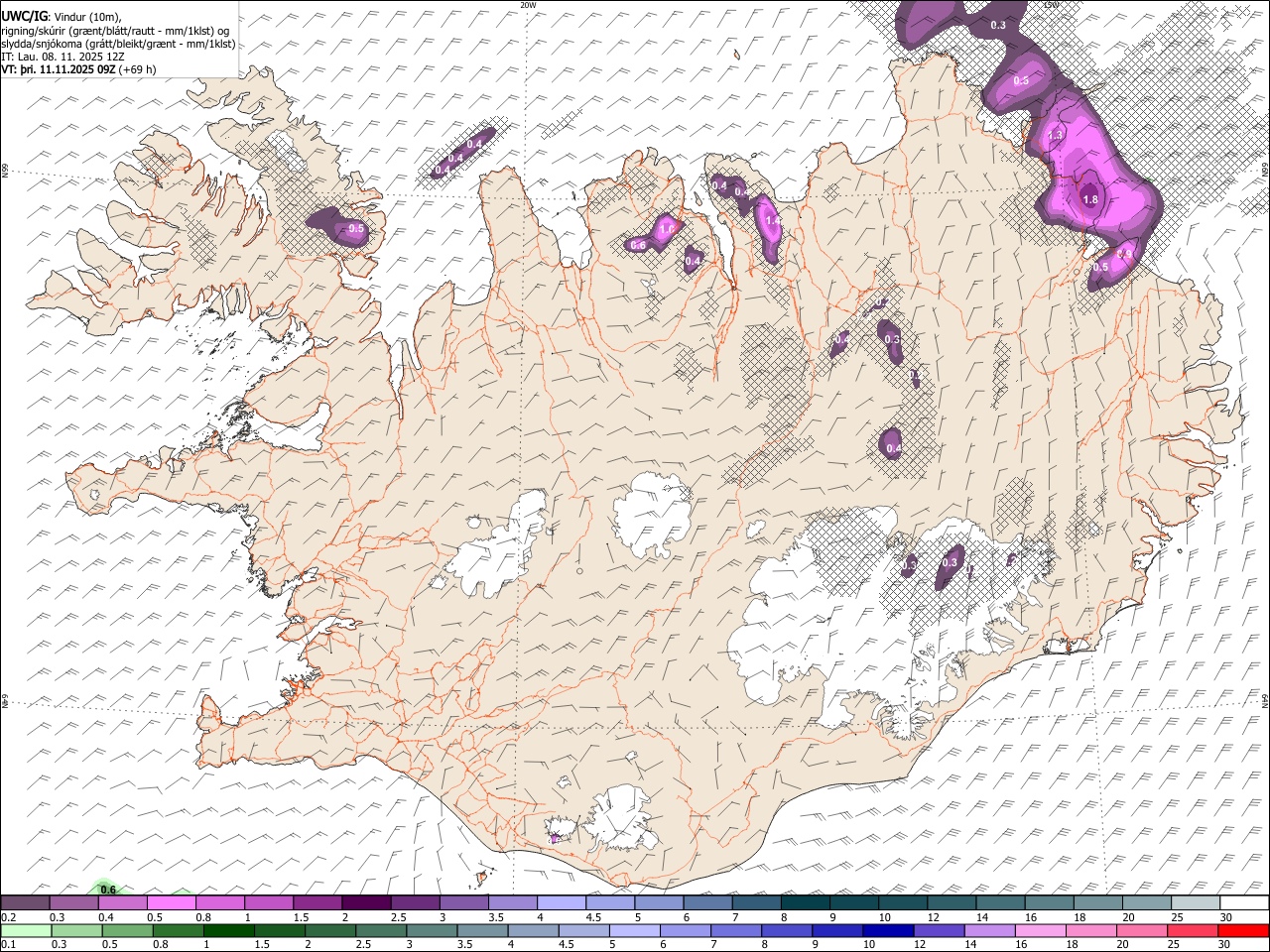Viewport: 1270px width, 952px height.
Task: Click the 25 label on snow scale
Action: 1176,917
